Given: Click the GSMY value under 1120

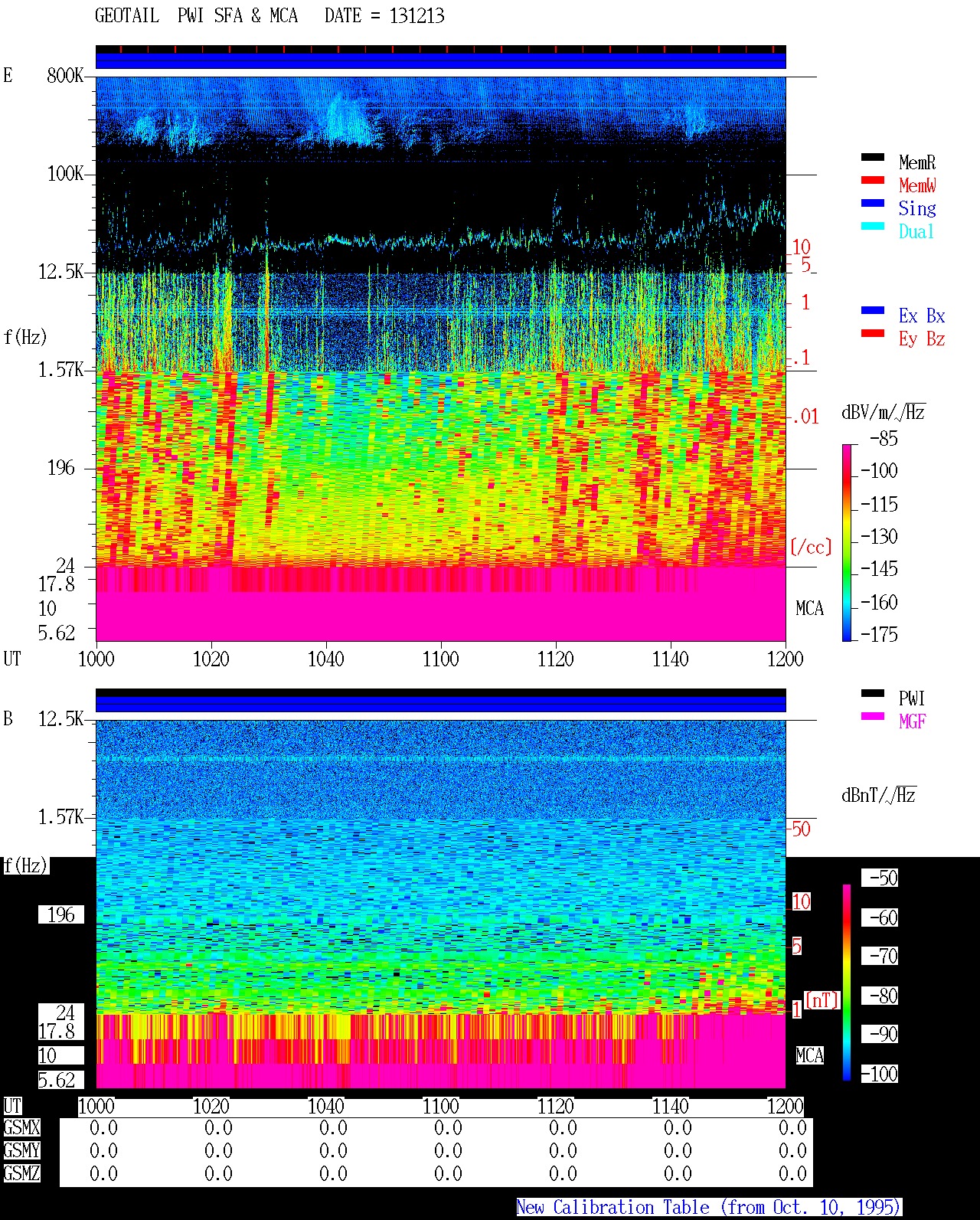Looking at the screenshot, I should click(x=563, y=1151).
